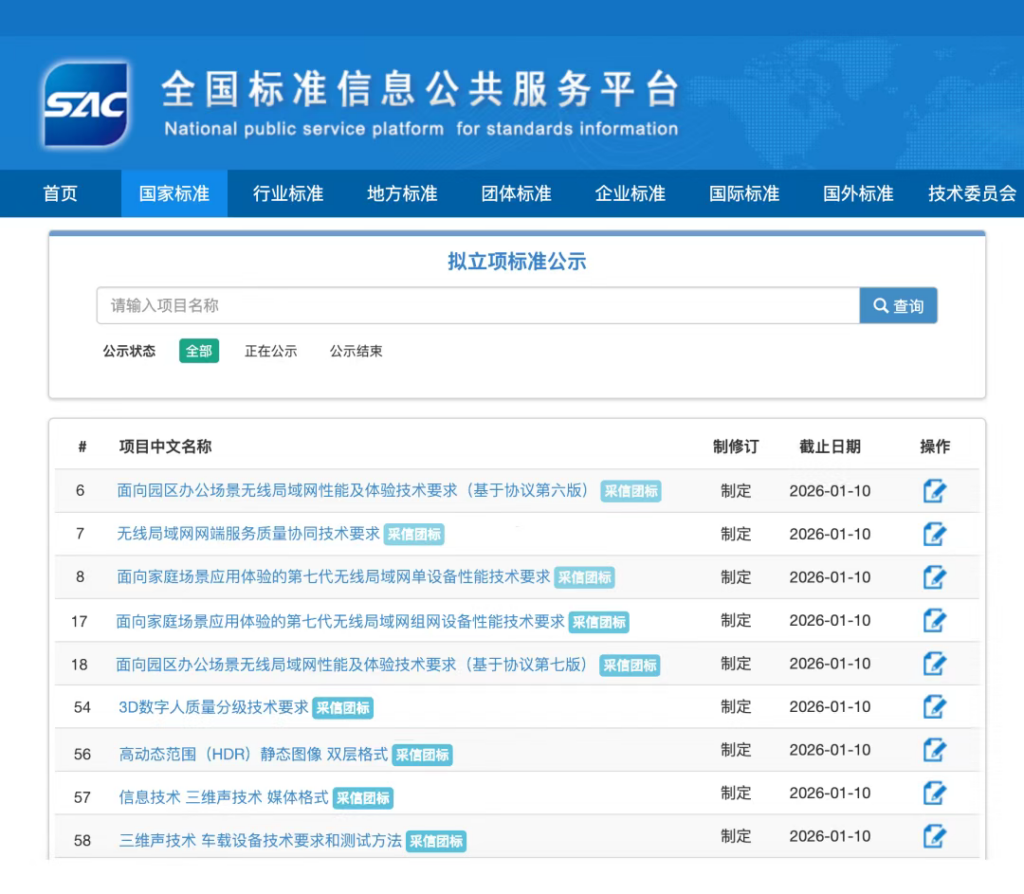1024x894 pixels.
Task: Click edit icon for 3D数字人质量分级技术要求
Action: click(934, 707)
